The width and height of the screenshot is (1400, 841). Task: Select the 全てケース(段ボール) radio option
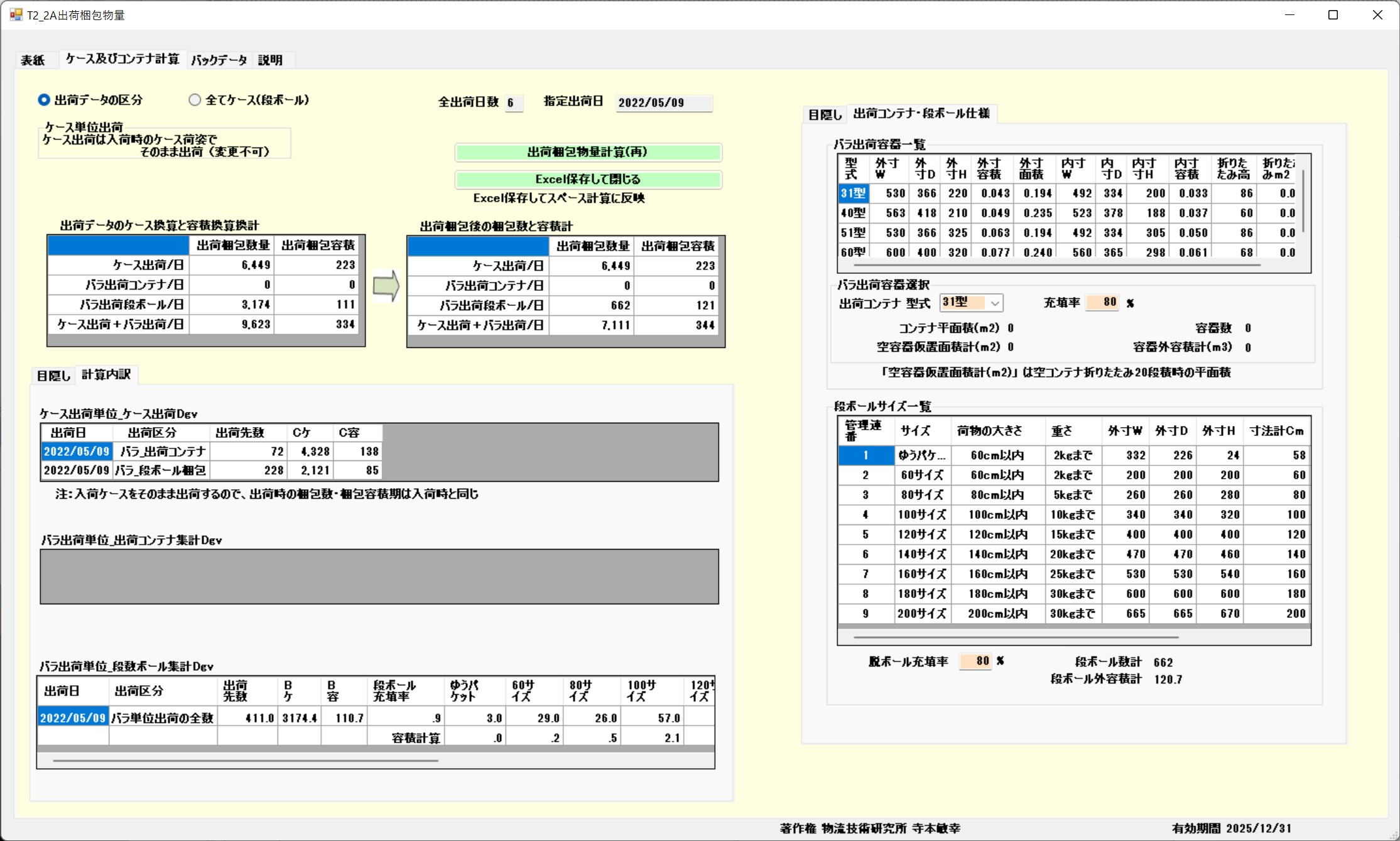195,100
